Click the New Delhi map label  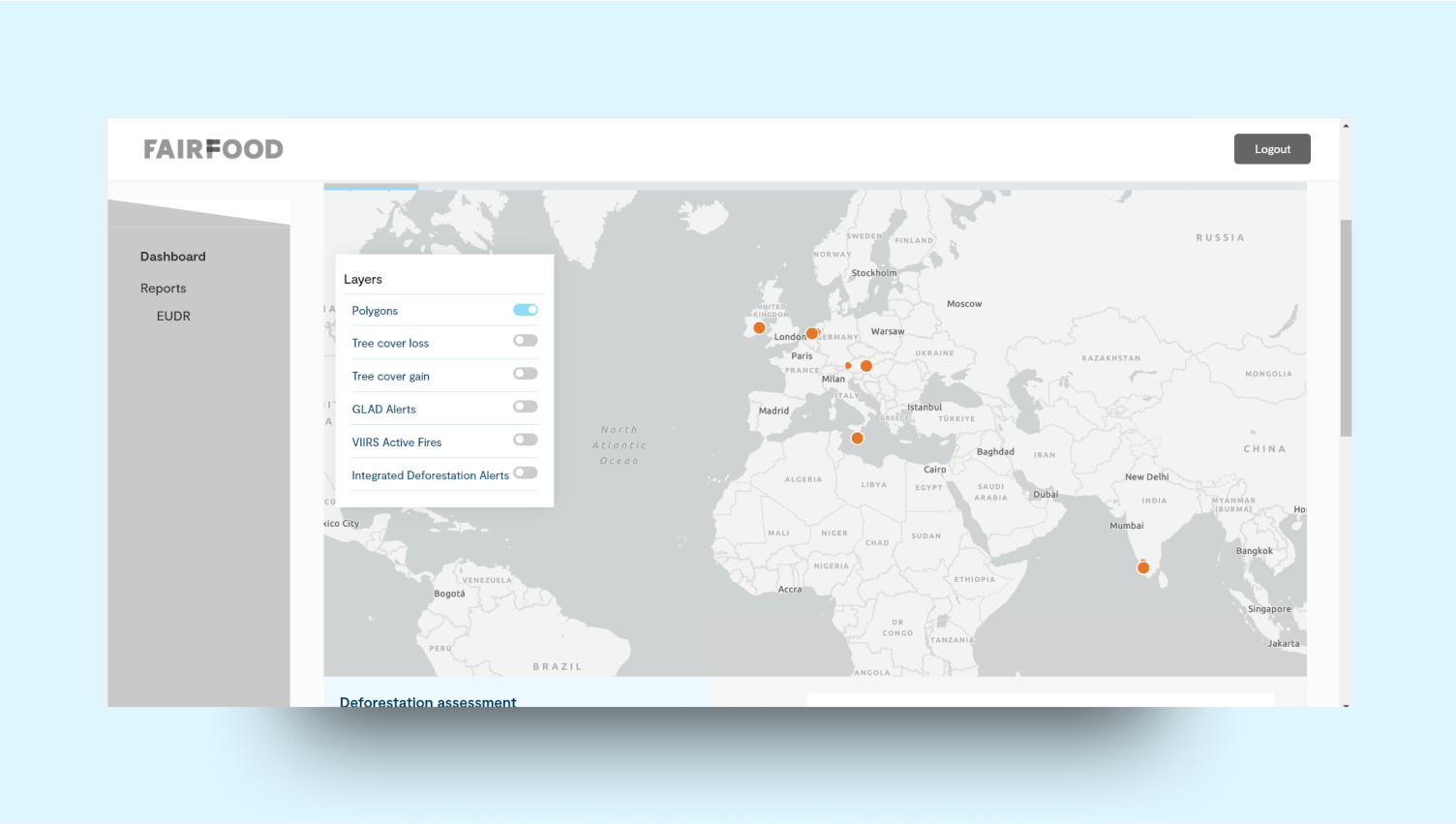coord(1147,477)
